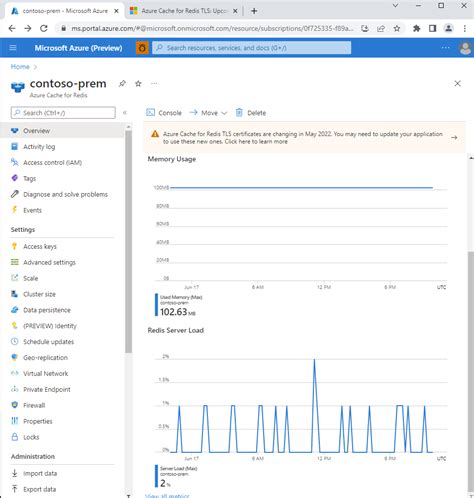Expand the Move dropdown
The height and width of the screenshot is (498, 474).
[x=208, y=113]
